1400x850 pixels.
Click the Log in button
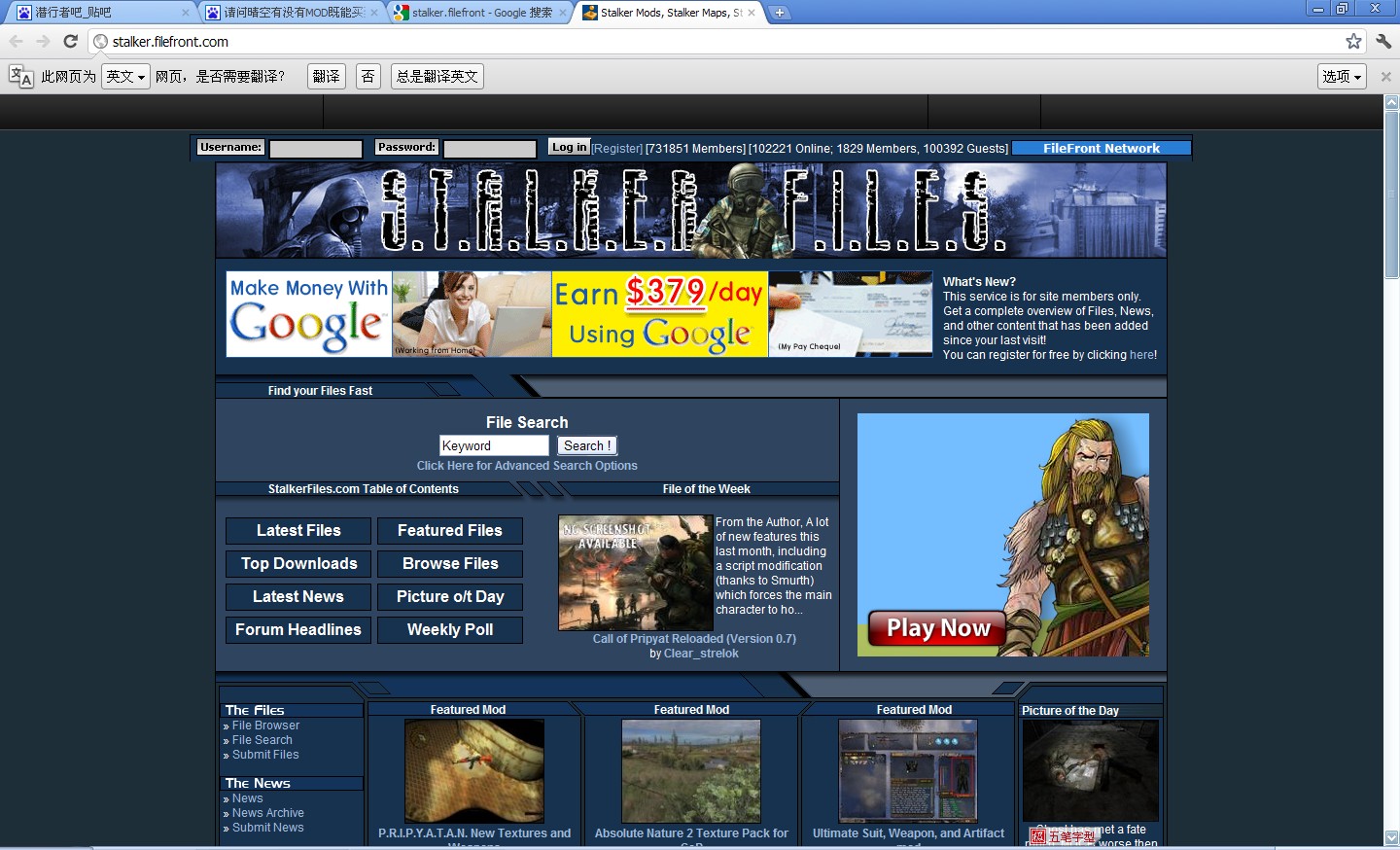coord(569,148)
